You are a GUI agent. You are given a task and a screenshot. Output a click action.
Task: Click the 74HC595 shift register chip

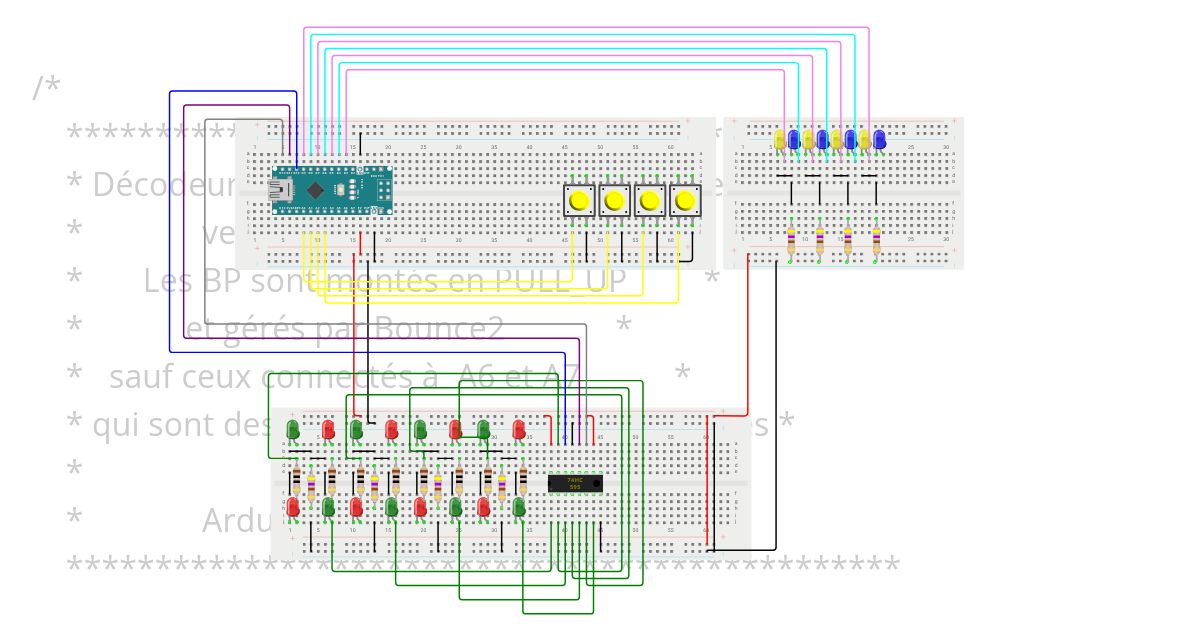[x=575, y=483]
